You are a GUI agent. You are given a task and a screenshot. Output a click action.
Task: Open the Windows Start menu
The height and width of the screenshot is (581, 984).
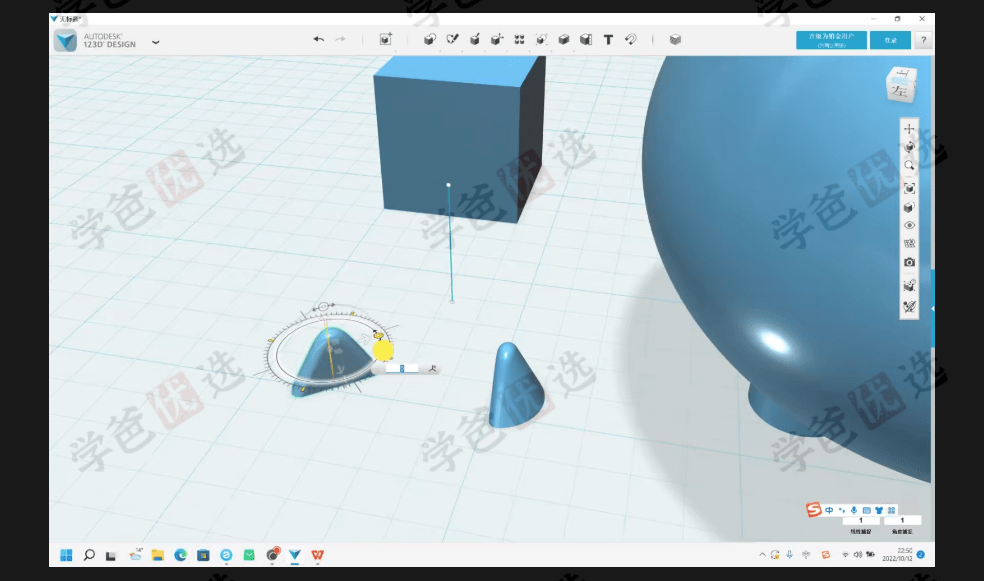(x=66, y=555)
